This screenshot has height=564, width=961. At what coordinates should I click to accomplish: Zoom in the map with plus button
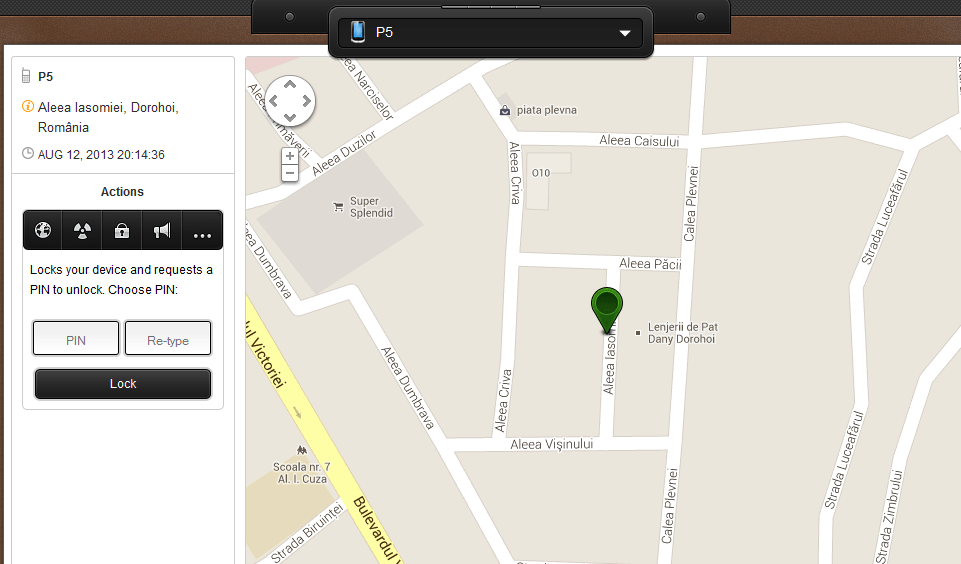[x=290, y=156]
